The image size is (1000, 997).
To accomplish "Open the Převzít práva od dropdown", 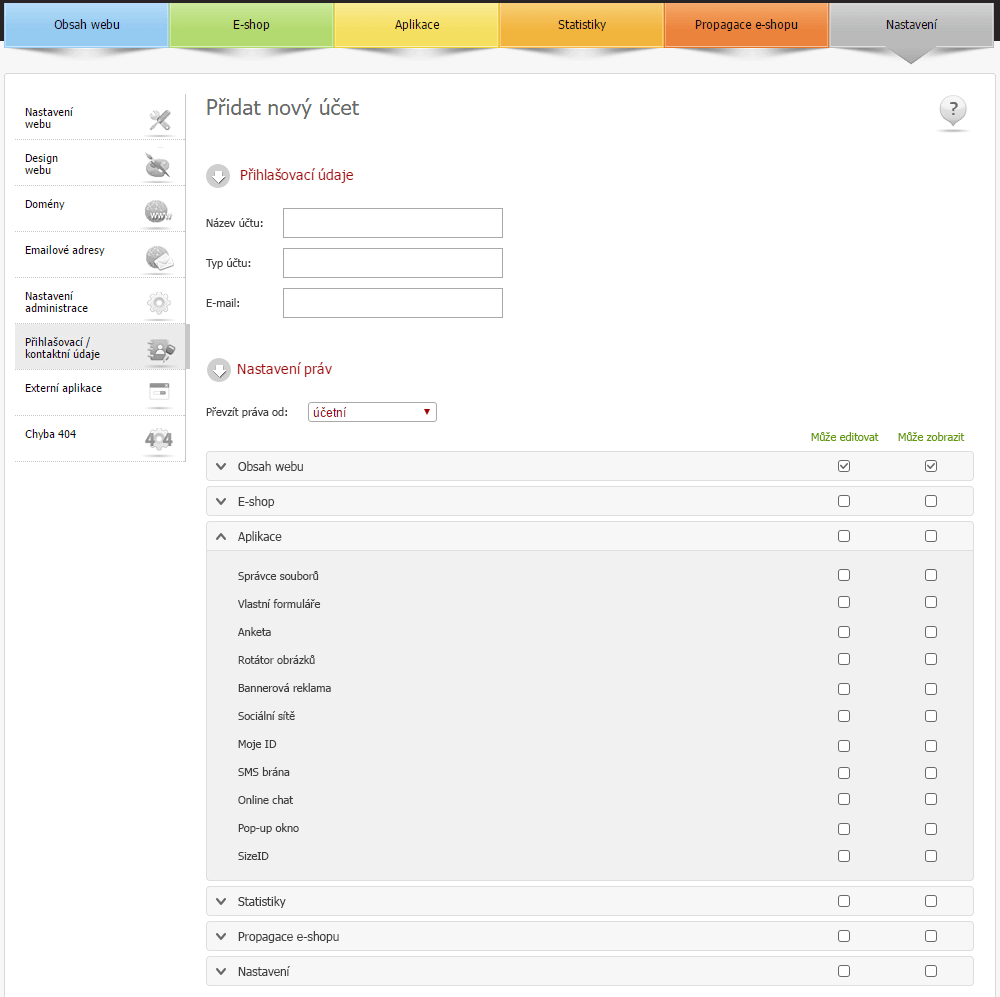I will [372, 412].
